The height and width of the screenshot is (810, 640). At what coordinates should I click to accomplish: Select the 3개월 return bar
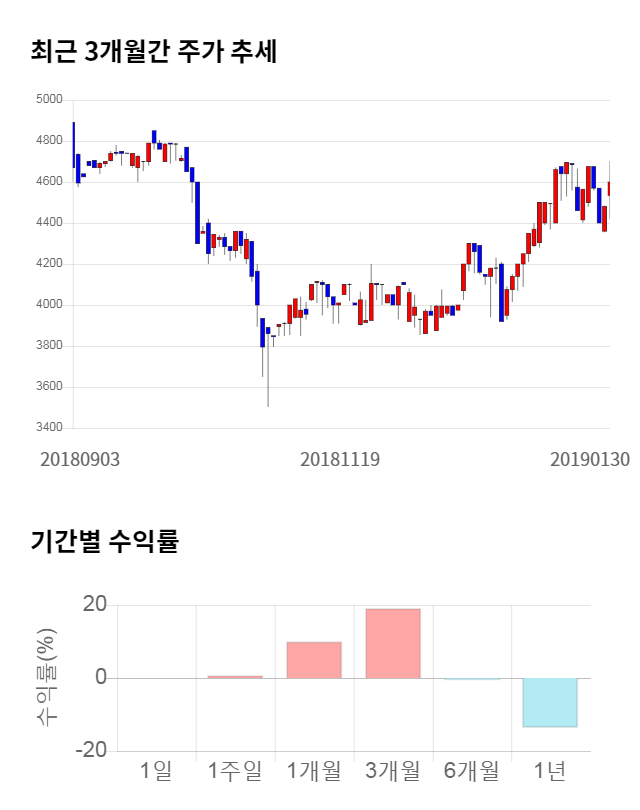(393, 643)
